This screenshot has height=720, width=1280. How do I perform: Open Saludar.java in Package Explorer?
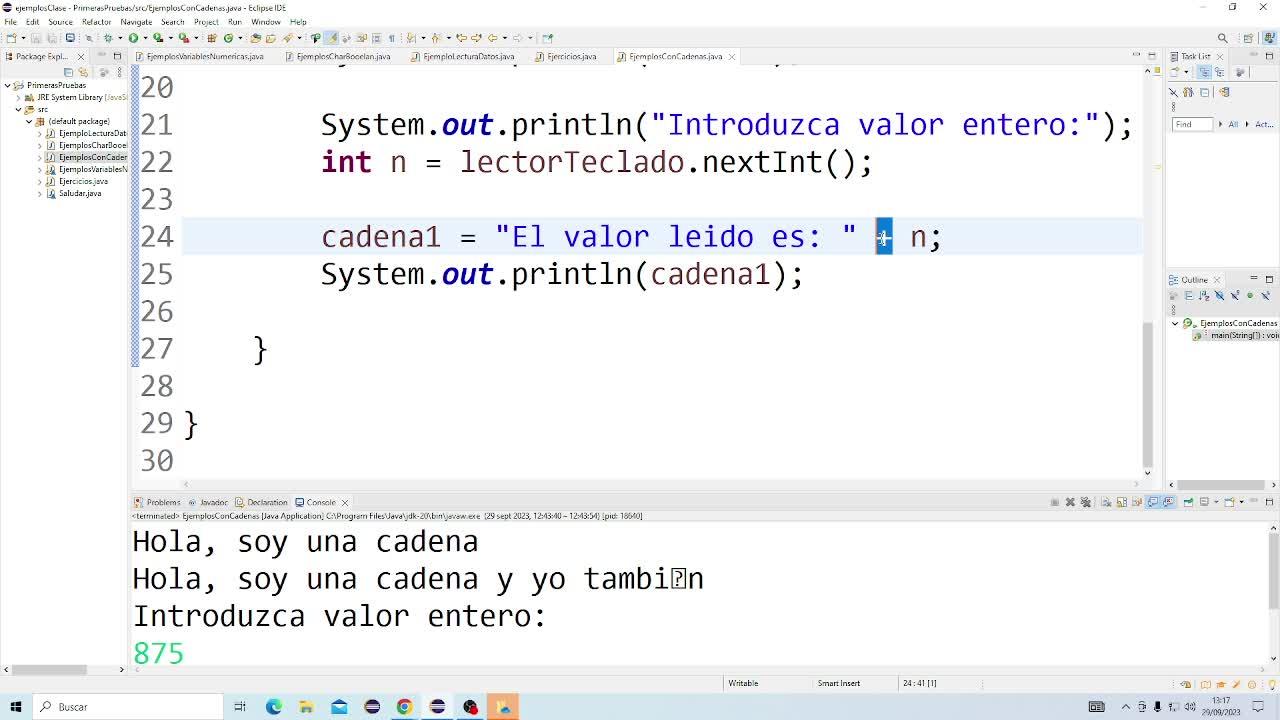pos(79,193)
